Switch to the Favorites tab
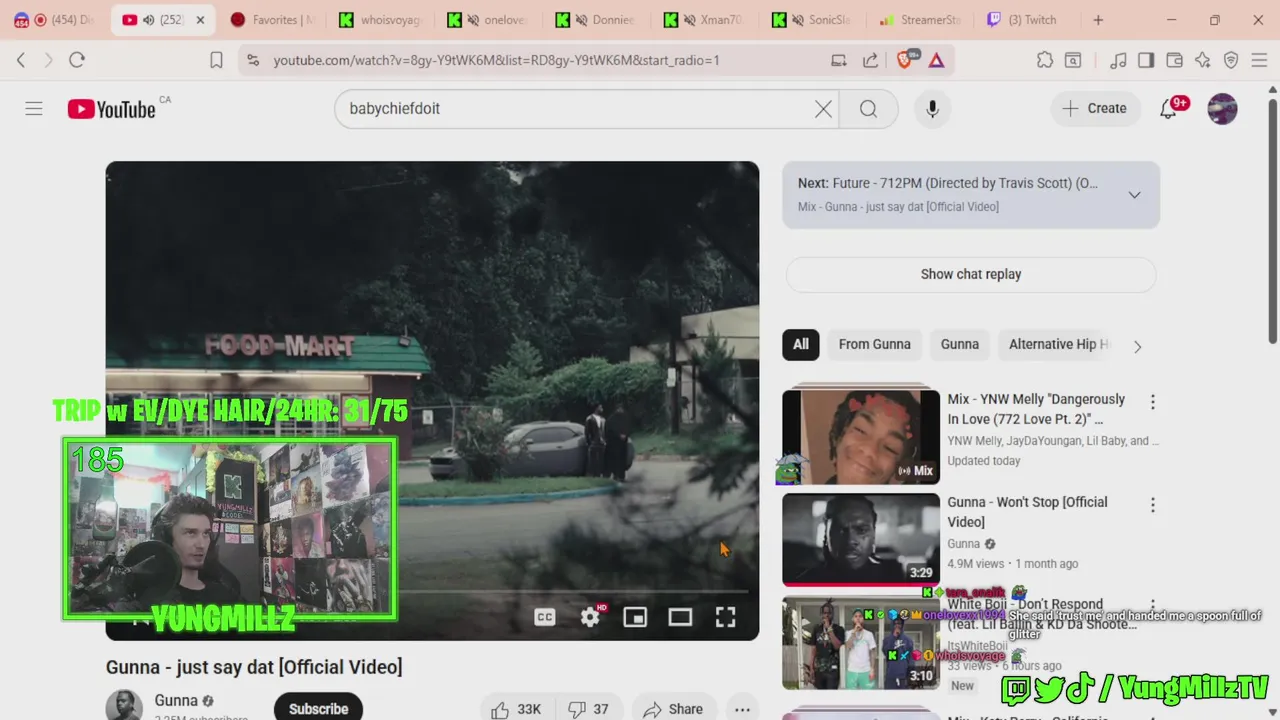This screenshot has width=1280, height=720. (270, 20)
